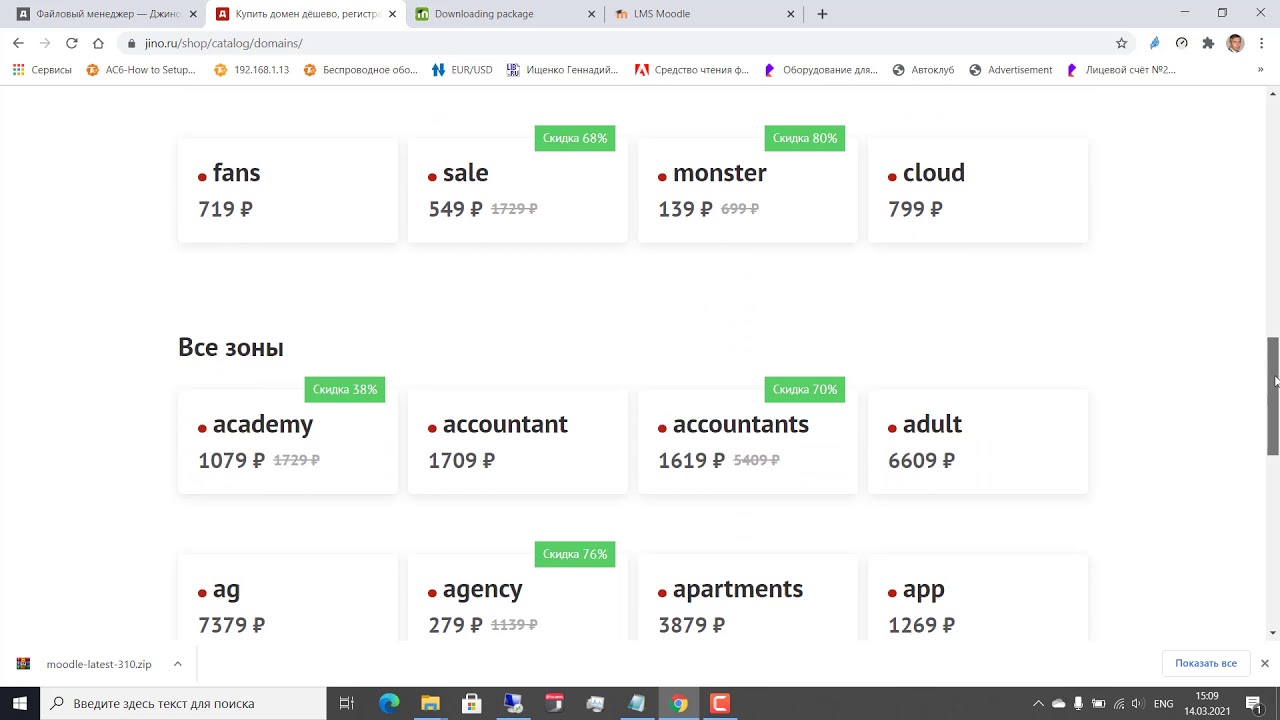This screenshot has width=1280, height=720.
Task: Open the volume control in the system tray
Action: (x=1137, y=703)
